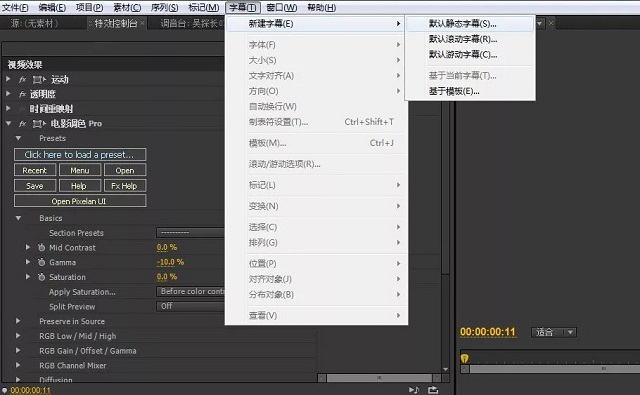Expand RGB Low / Mid / High section
This screenshot has width=640, height=395.
tap(18, 335)
